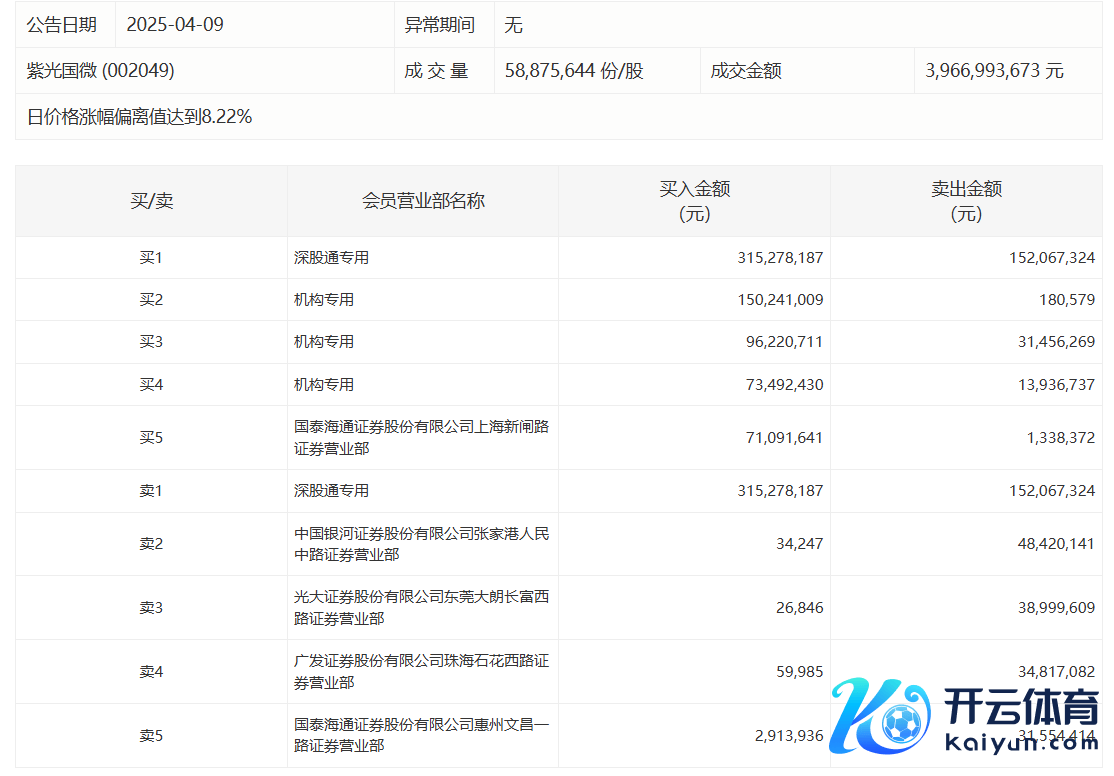Click the 开云体育 watermark text

pyautogui.click(x=1021, y=706)
